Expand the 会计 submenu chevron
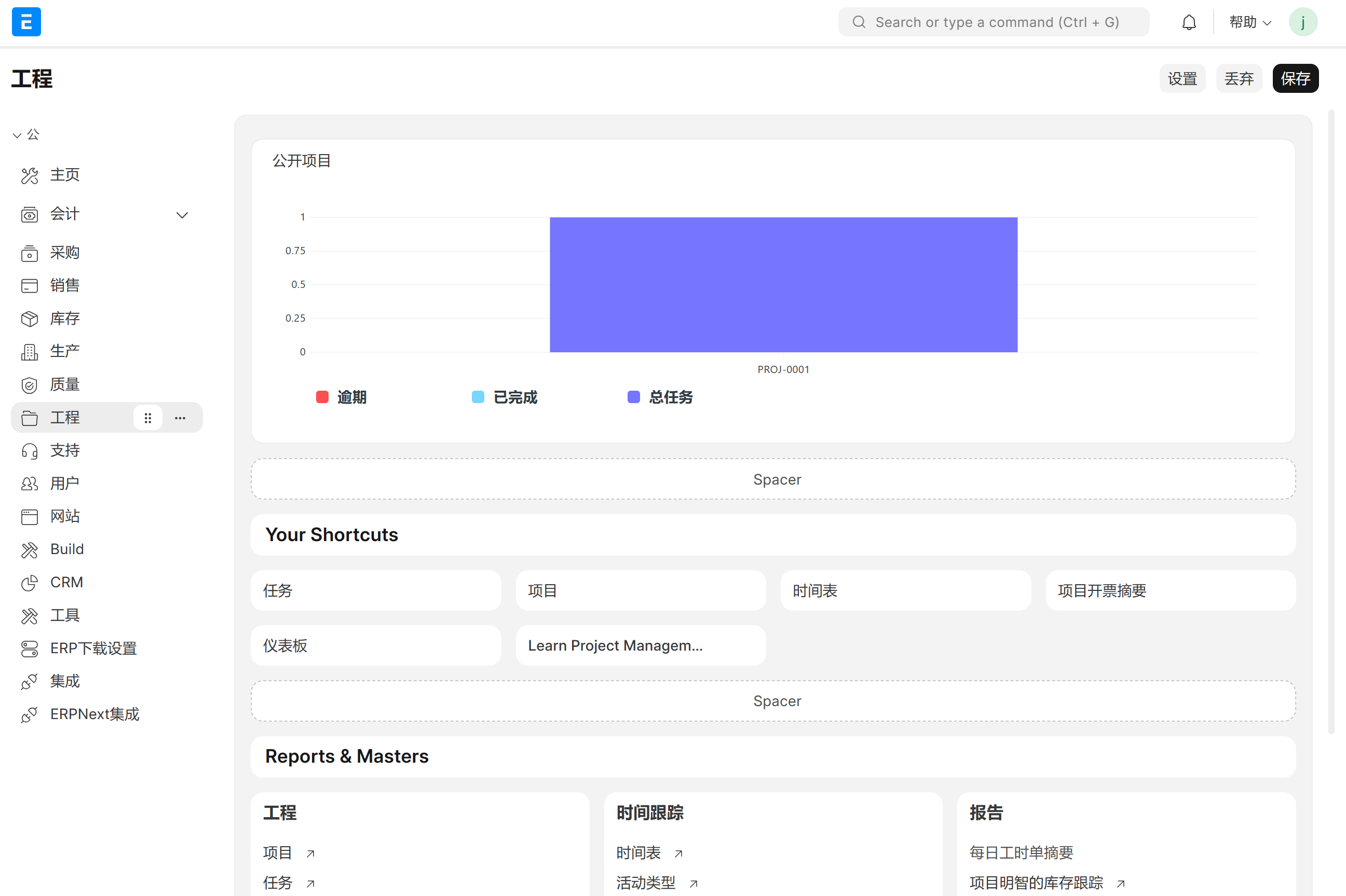Image resolution: width=1346 pixels, height=896 pixels. pyautogui.click(x=182, y=215)
